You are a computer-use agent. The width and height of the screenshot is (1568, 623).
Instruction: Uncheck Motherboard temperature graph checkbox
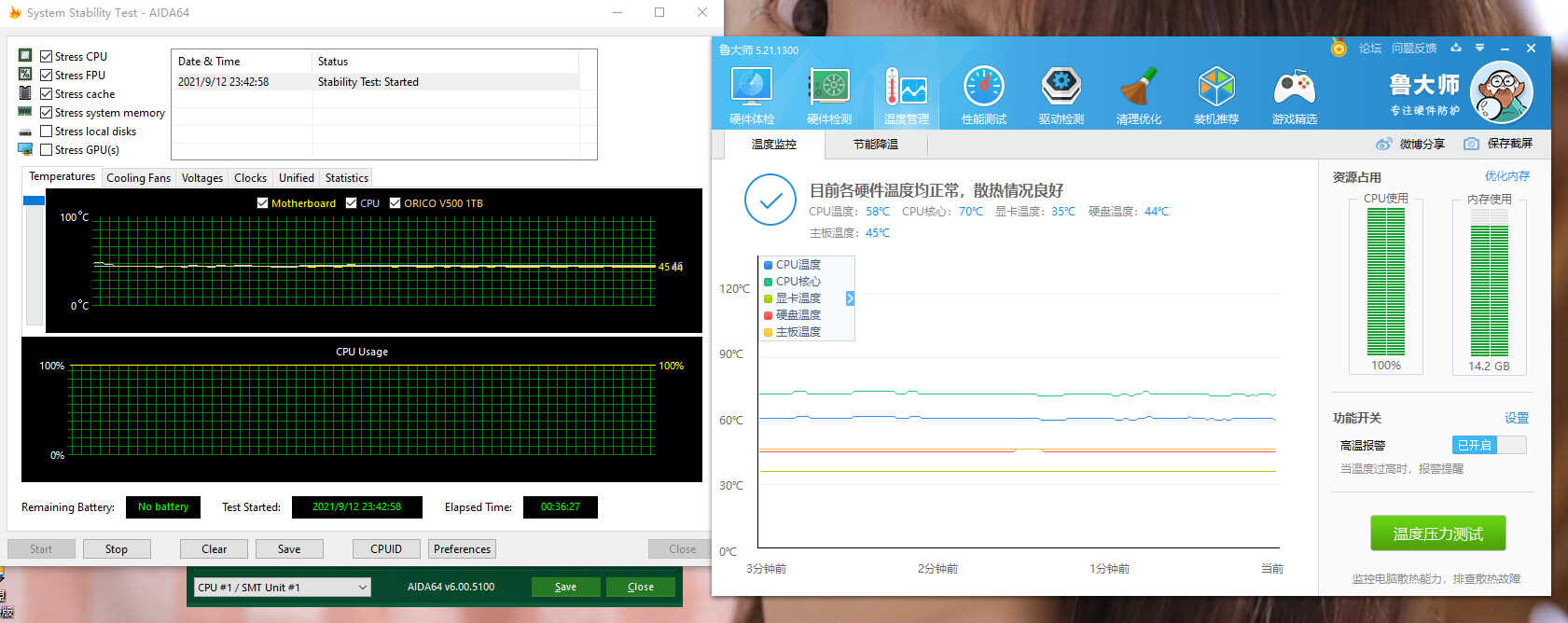click(x=262, y=202)
